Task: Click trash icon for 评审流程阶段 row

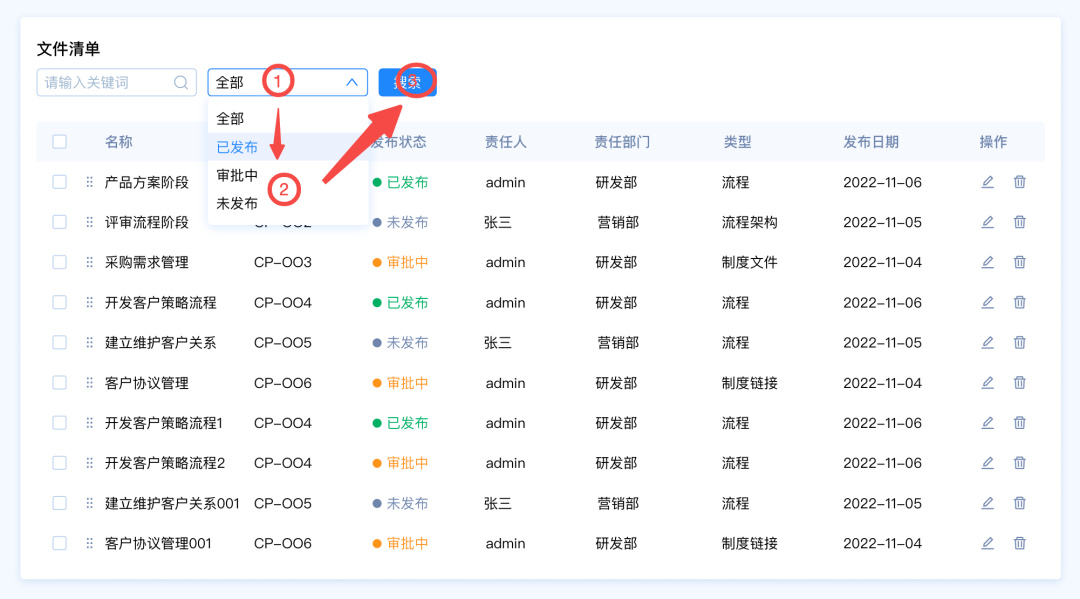Action: pos(1019,222)
